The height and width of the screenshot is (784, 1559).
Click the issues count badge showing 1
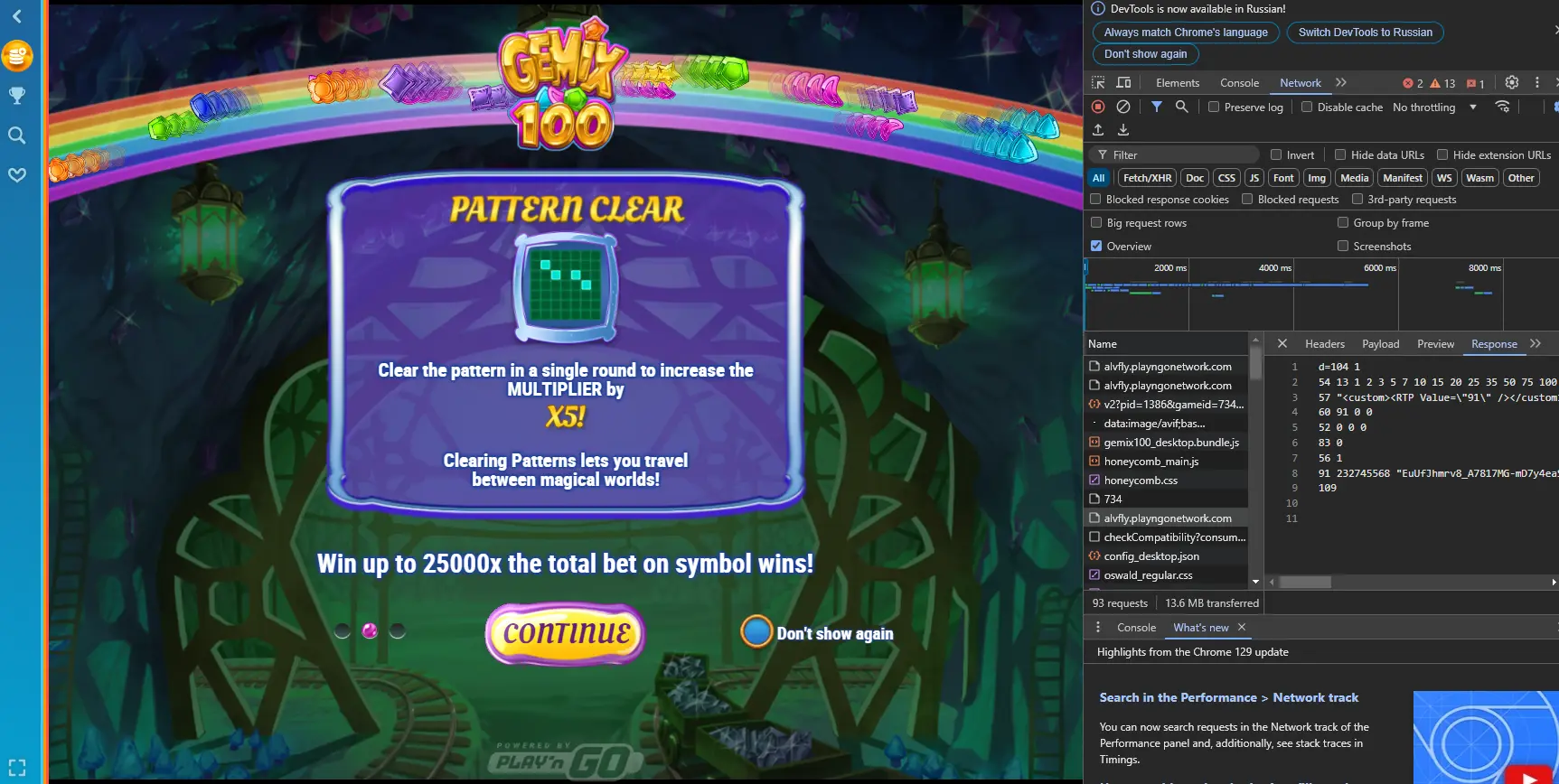pyautogui.click(x=1475, y=83)
